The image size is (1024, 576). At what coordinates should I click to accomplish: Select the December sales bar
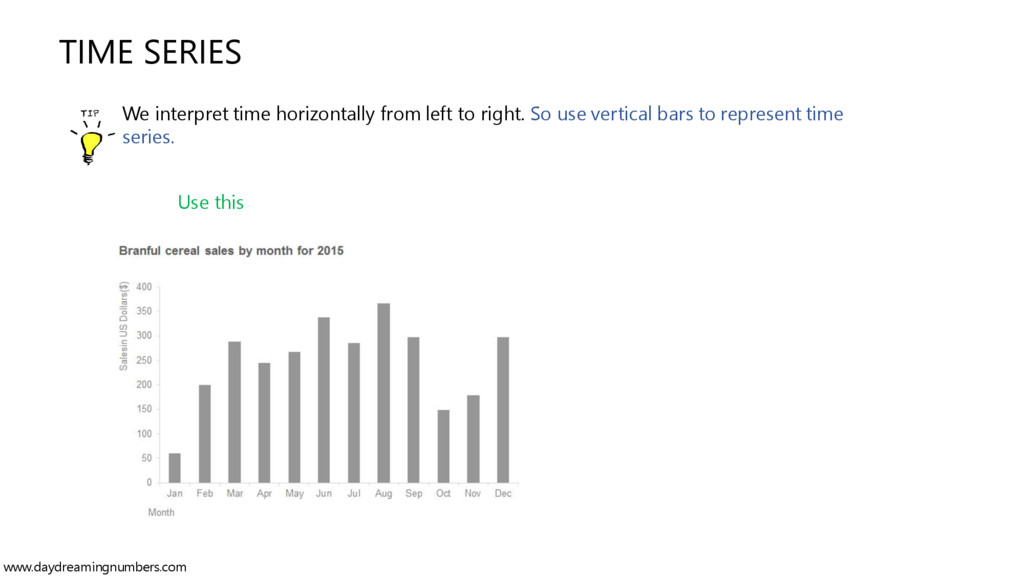(503, 409)
